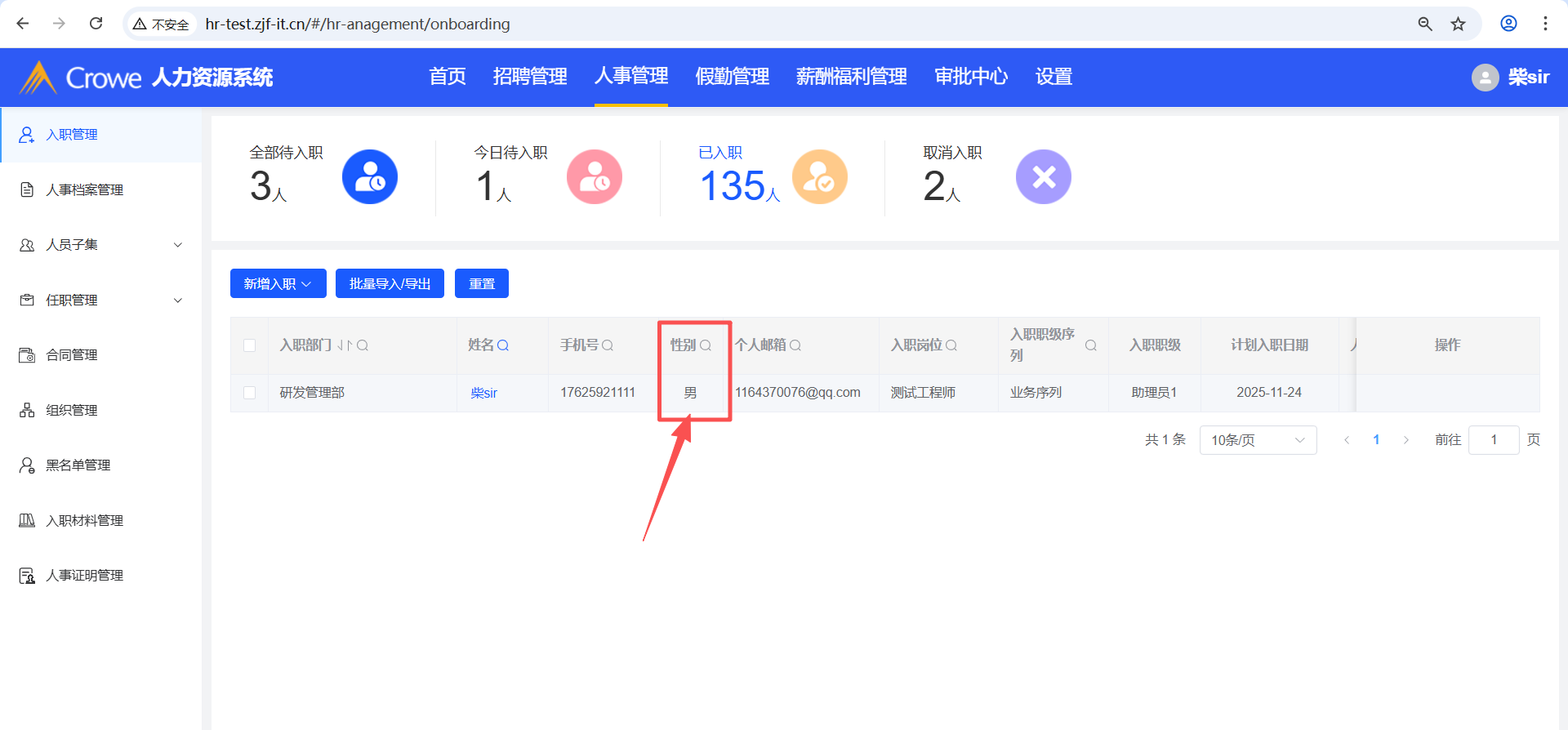Image resolution: width=1568 pixels, height=730 pixels.
Task: Go to 首页 in the top navigation
Action: 448,77
